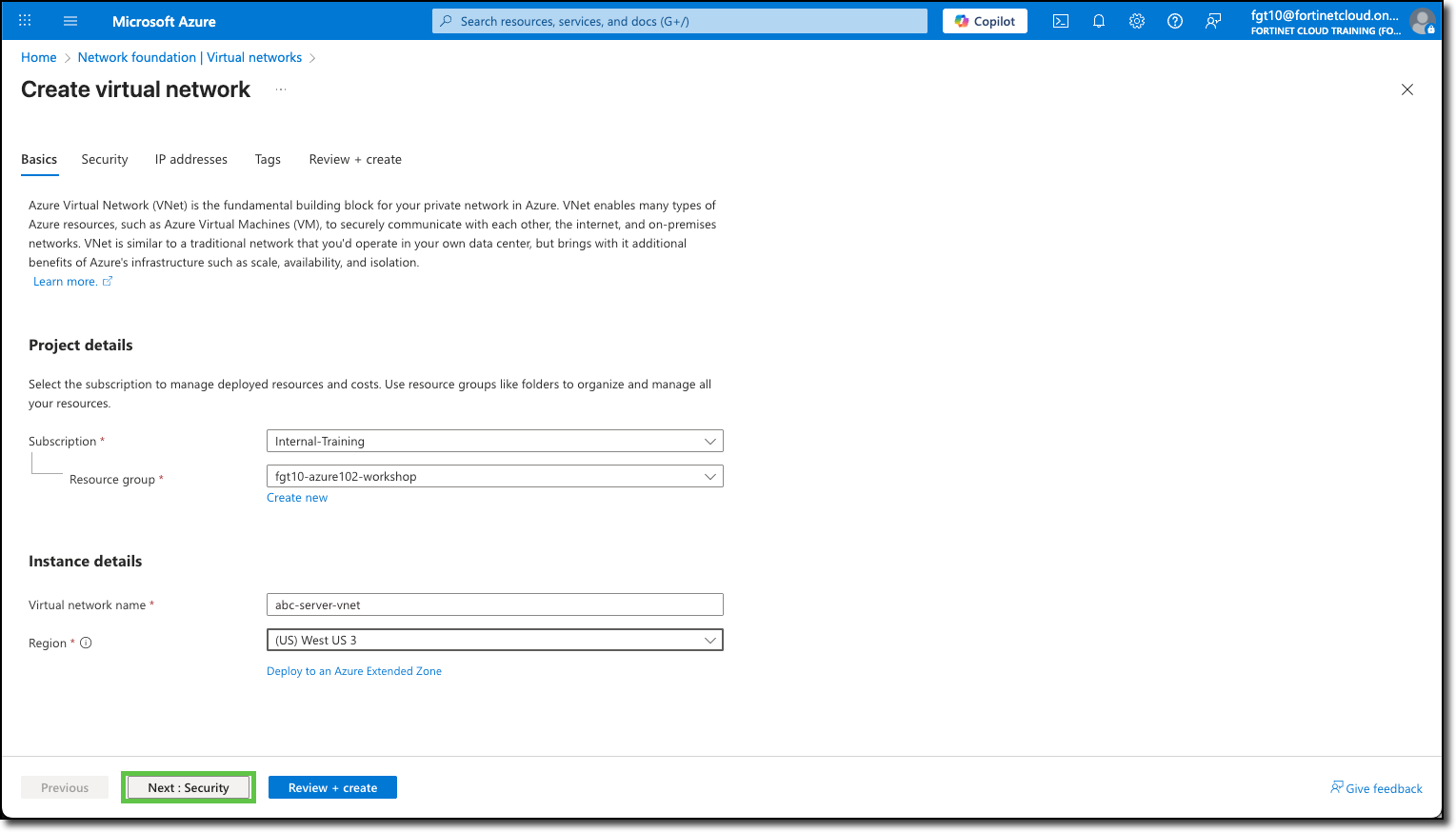Image resolution: width=1456 pixels, height=832 pixels.
Task: Switch to the IP addresses tab
Action: click(190, 159)
